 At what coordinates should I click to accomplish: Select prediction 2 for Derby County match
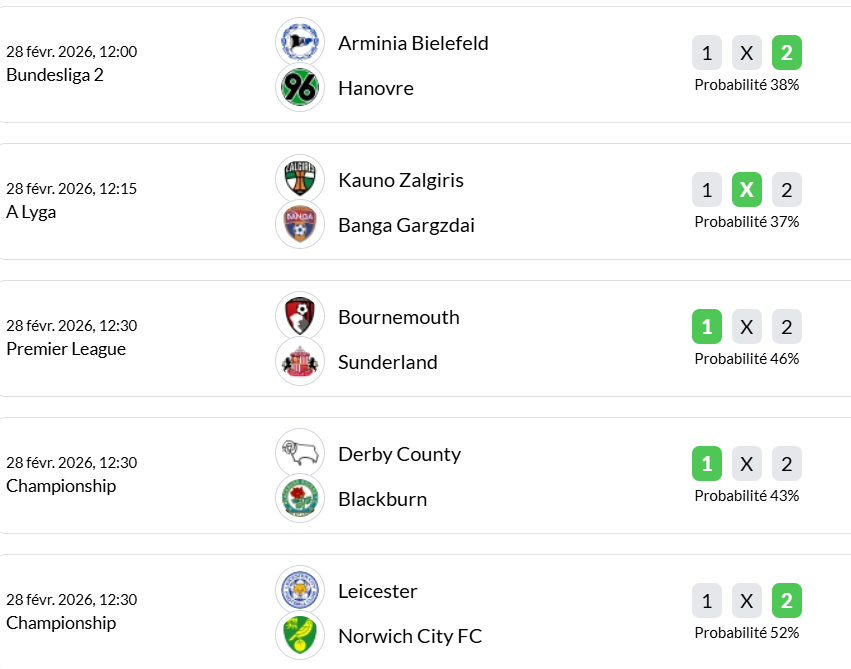[x=787, y=464]
